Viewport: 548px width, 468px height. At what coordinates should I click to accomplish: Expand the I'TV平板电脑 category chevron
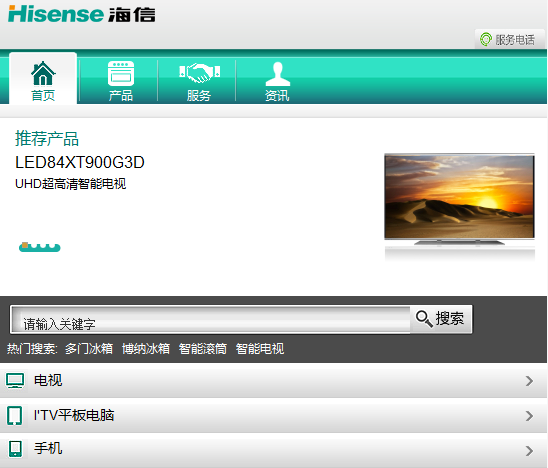pyautogui.click(x=529, y=416)
